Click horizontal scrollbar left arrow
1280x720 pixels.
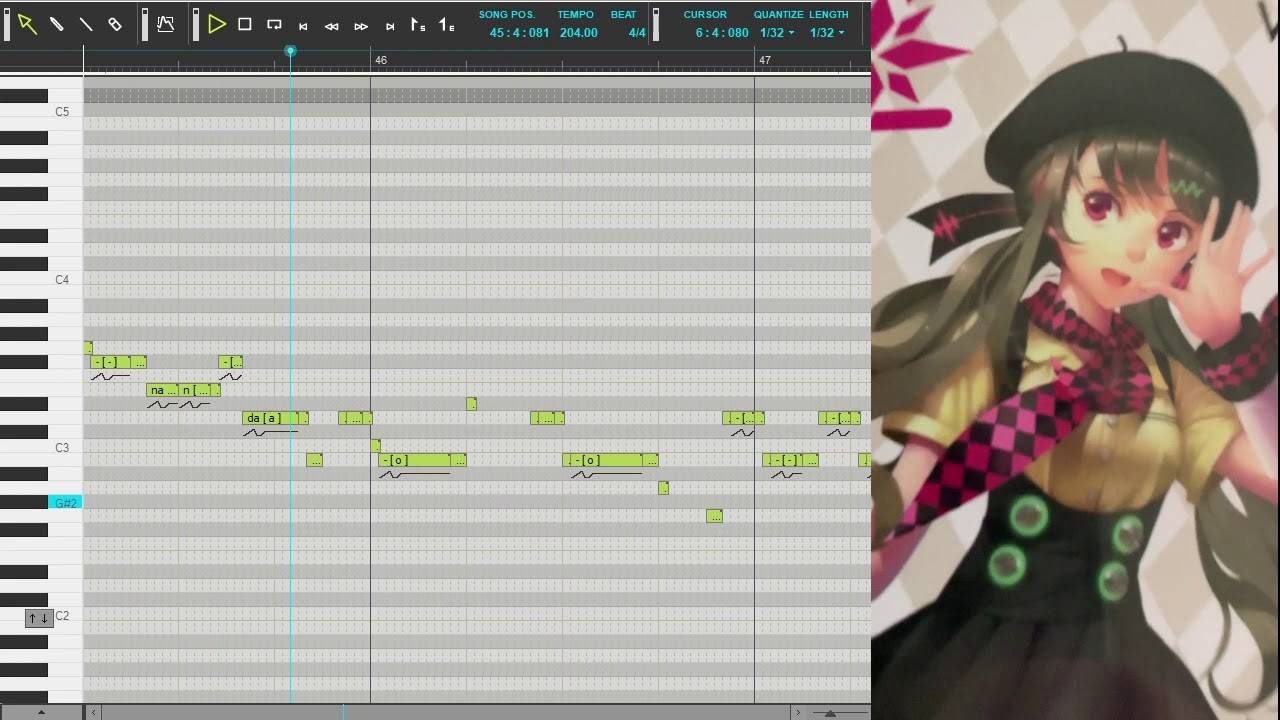[94, 712]
